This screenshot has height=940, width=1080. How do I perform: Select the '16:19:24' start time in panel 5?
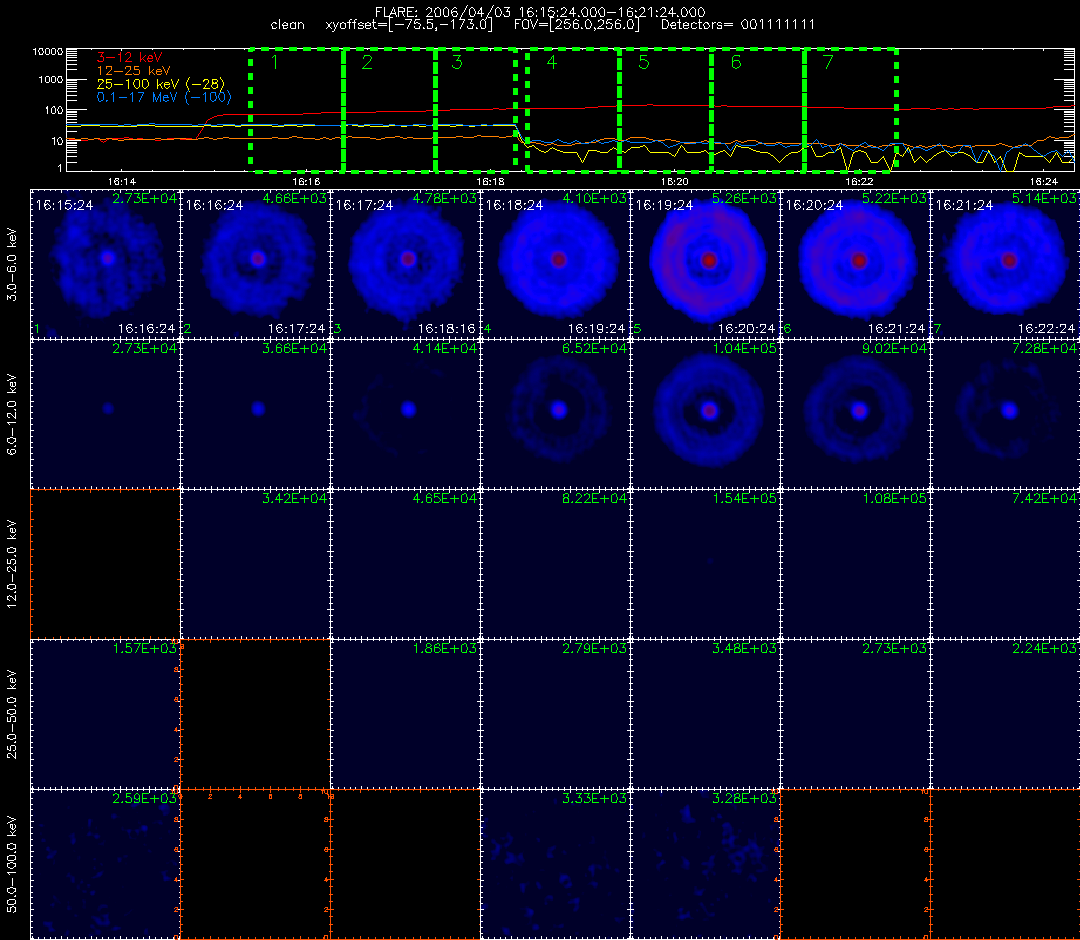click(664, 205)
